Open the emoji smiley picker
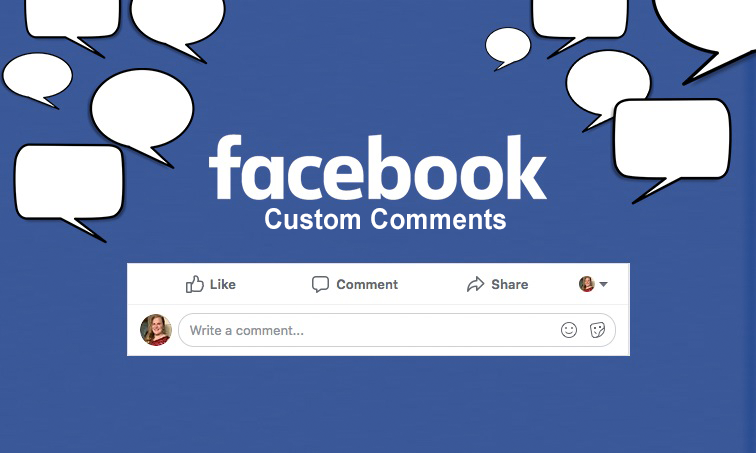The width and height of the screenshot is (756, 453). click(569, 330)
